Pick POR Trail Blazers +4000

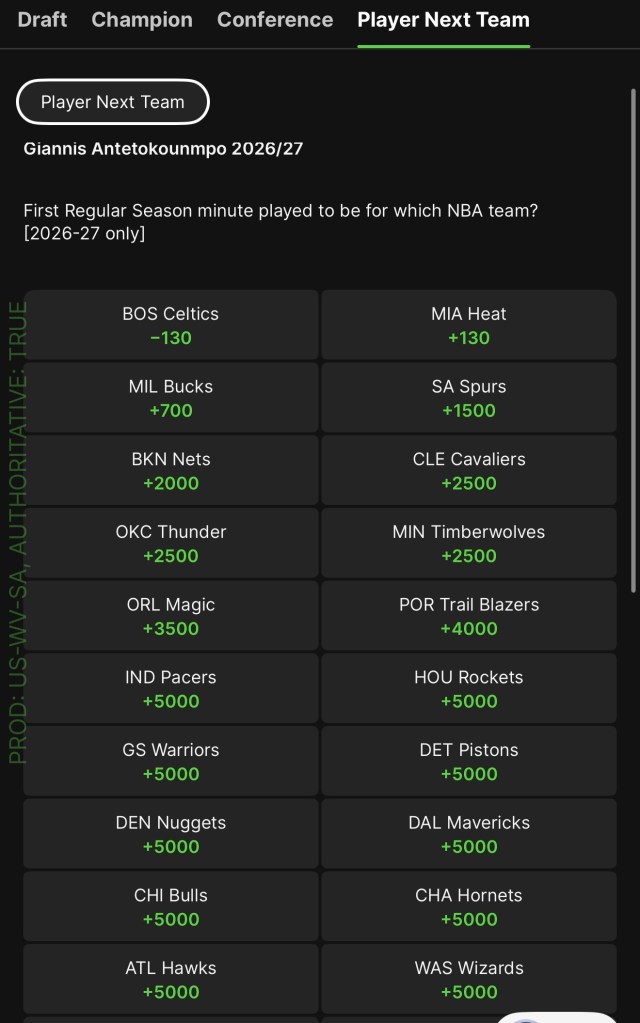click(x=468, y=616)
